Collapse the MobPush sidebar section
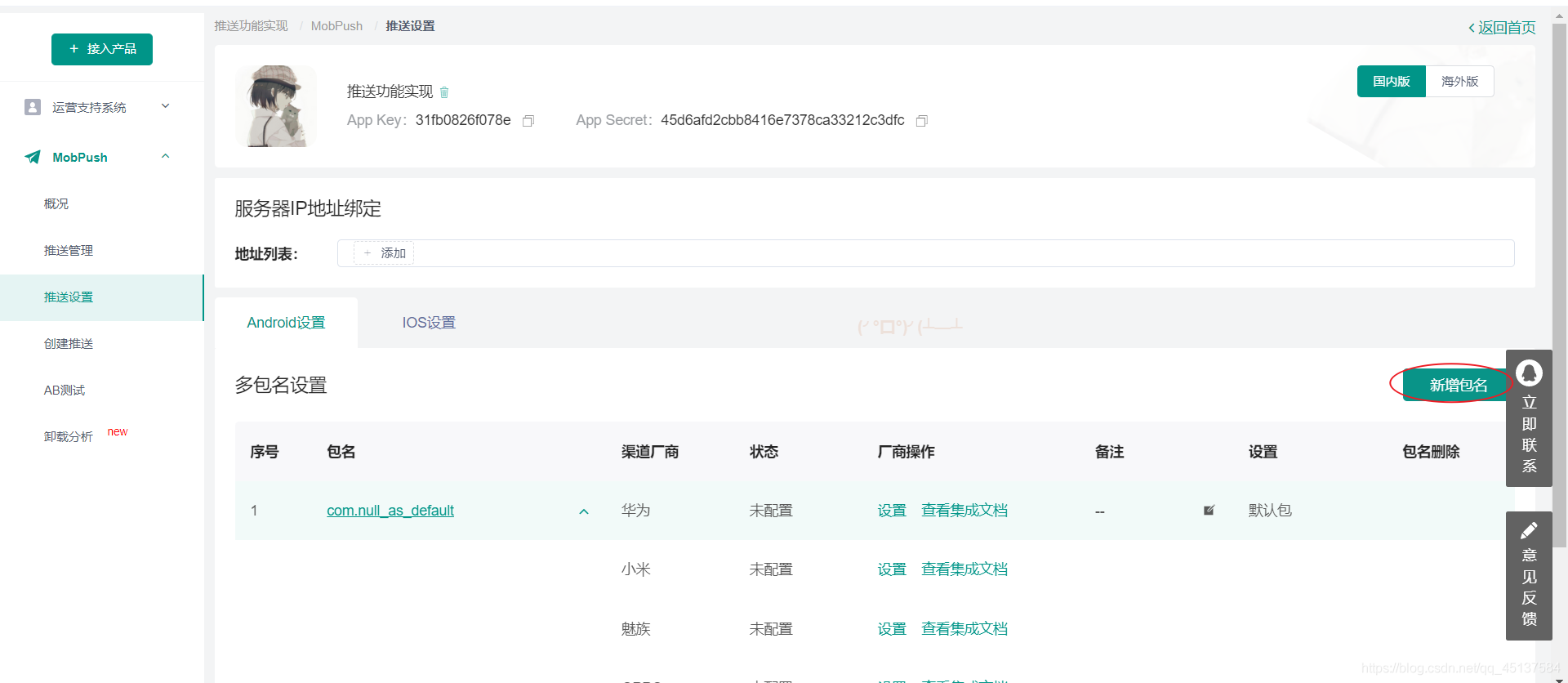1568x683 pixels. pos(166,156)
